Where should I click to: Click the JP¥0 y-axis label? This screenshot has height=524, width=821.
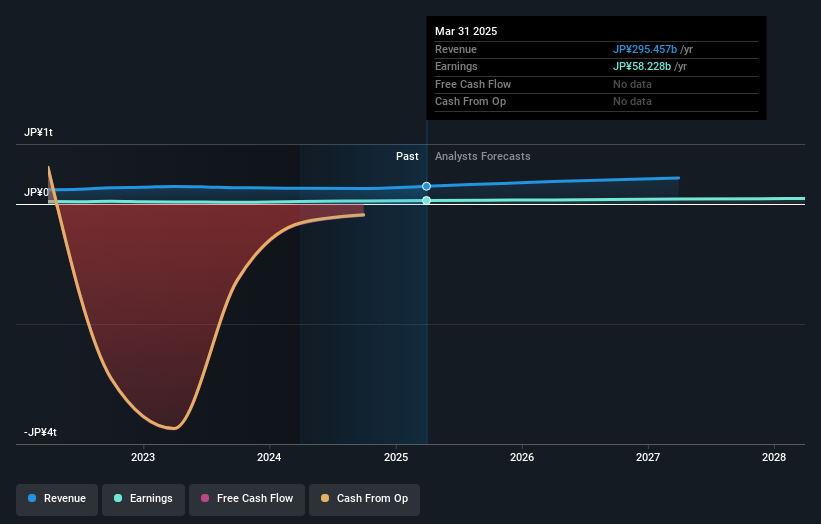[36, 192]
